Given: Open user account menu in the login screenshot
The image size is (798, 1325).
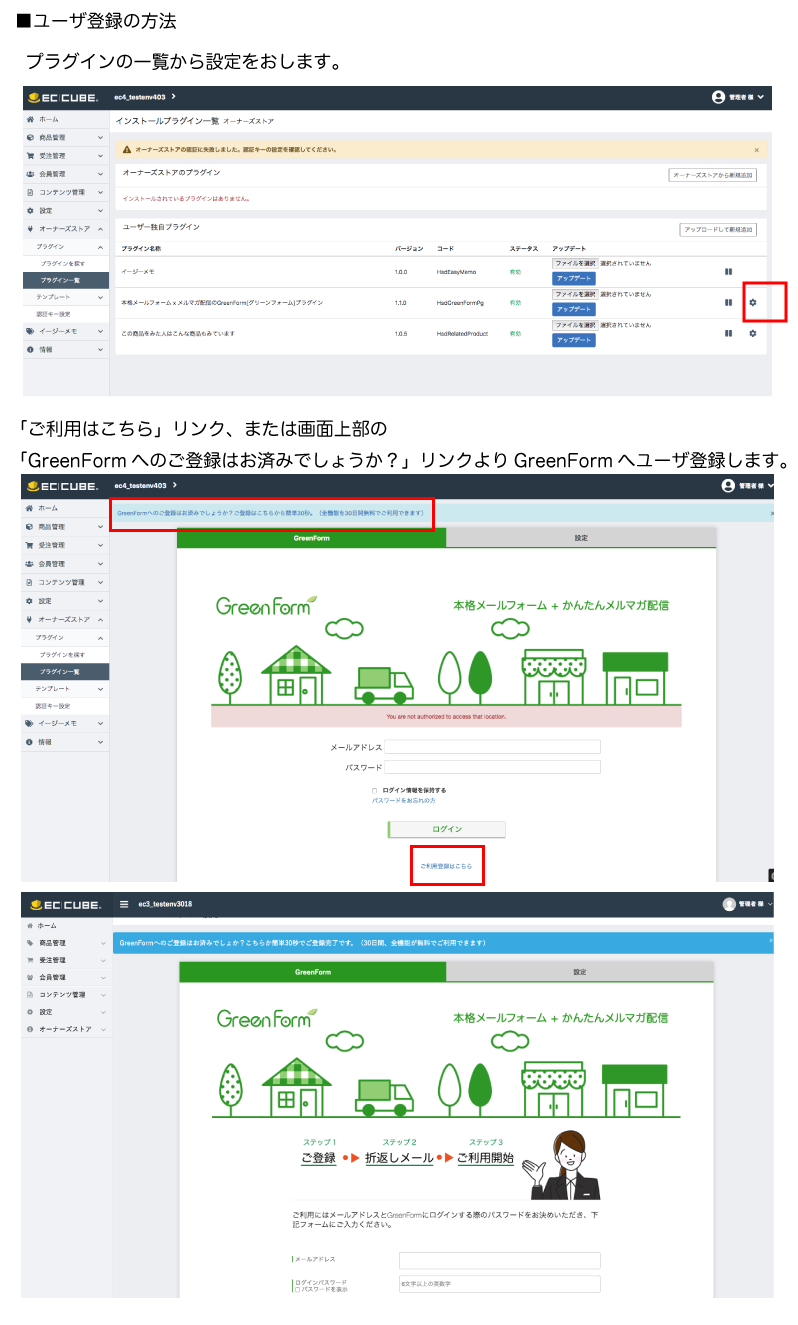Looking at the screenshot, I should (746, 486).
